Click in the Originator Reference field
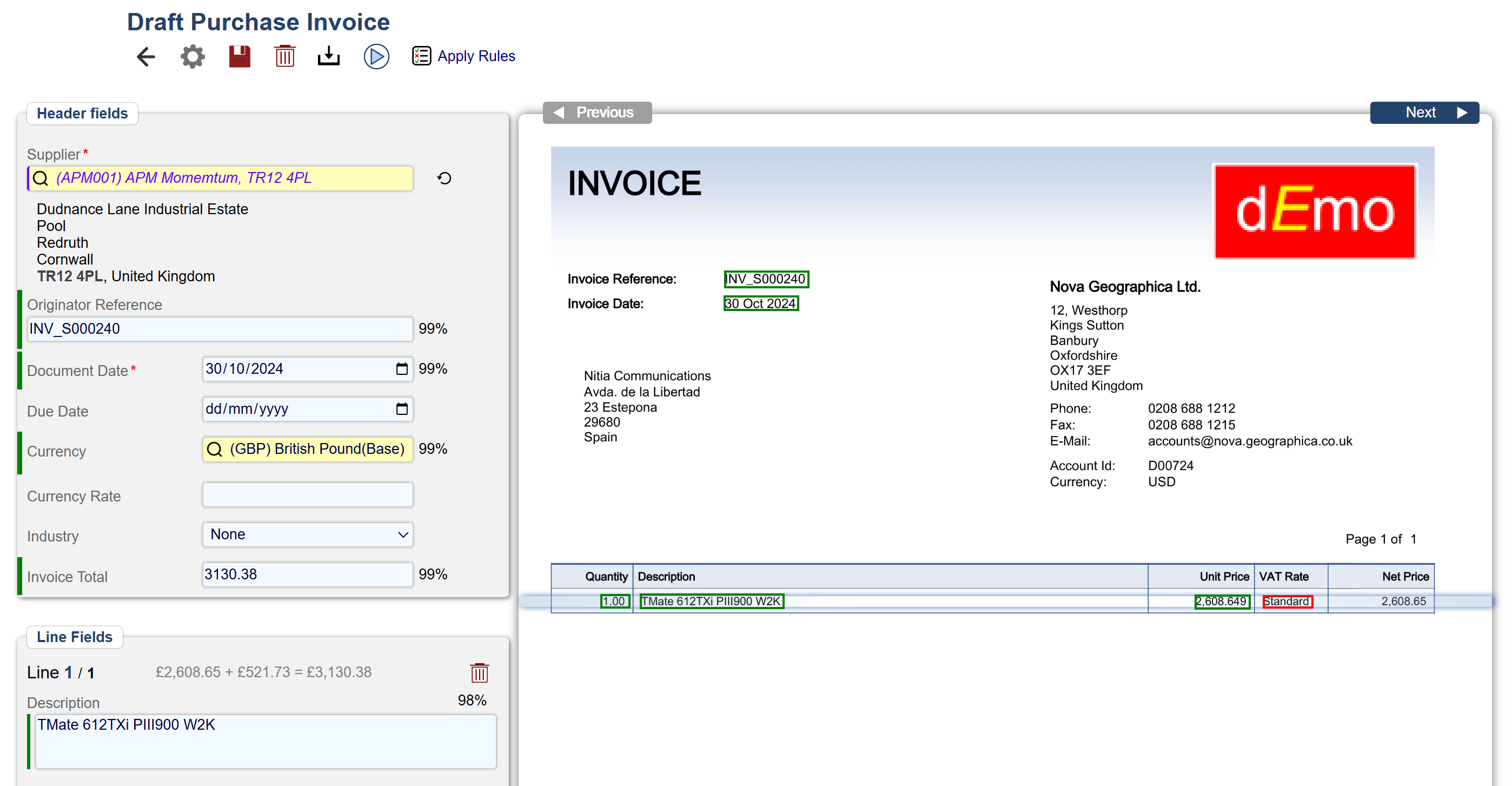Image resolution: width=1512 pixels, height=786 pixels. [x=221, y=329]
